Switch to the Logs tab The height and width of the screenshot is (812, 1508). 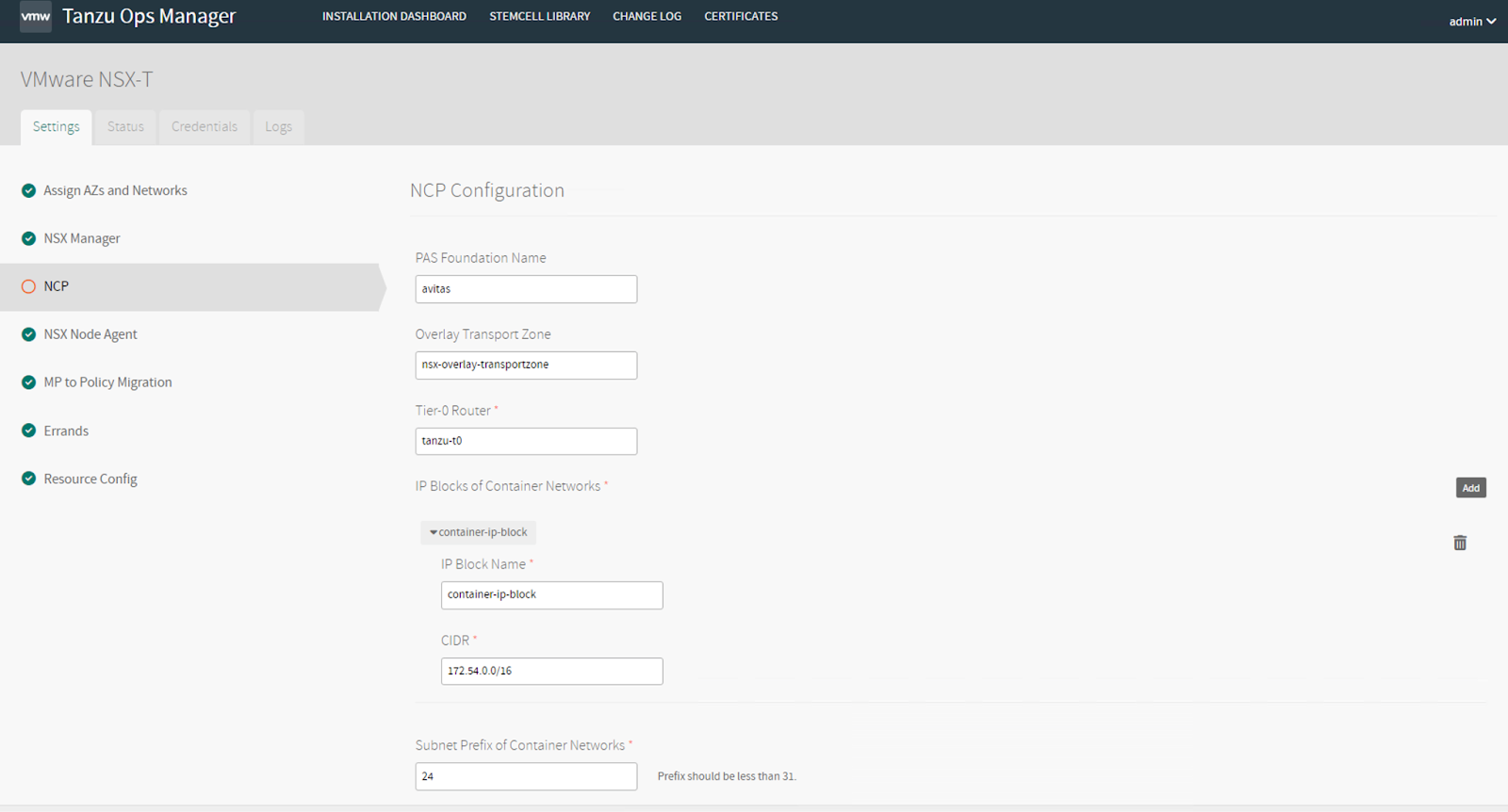pyautogui.click(x=278, y=127)
